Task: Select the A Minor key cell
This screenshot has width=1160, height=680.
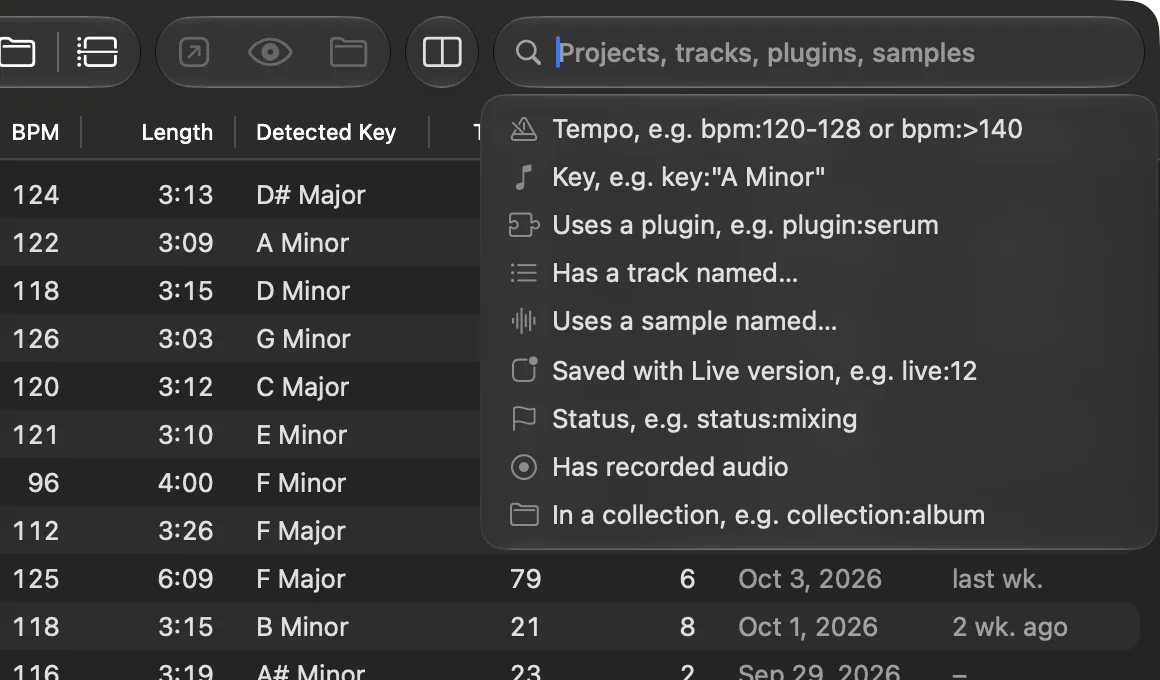Action: coord(302,243)
